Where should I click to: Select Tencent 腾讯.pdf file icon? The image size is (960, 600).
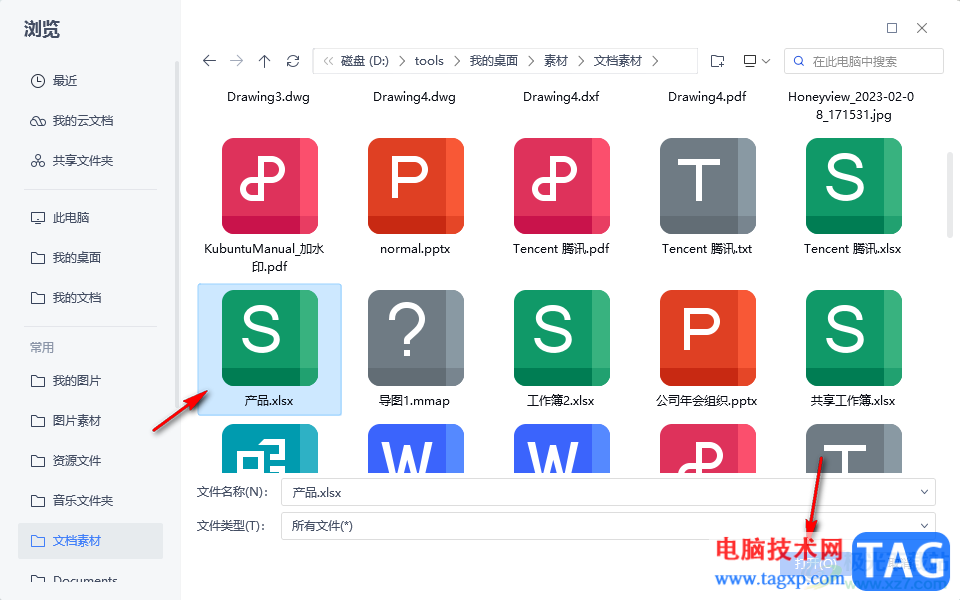coord(561,186)
